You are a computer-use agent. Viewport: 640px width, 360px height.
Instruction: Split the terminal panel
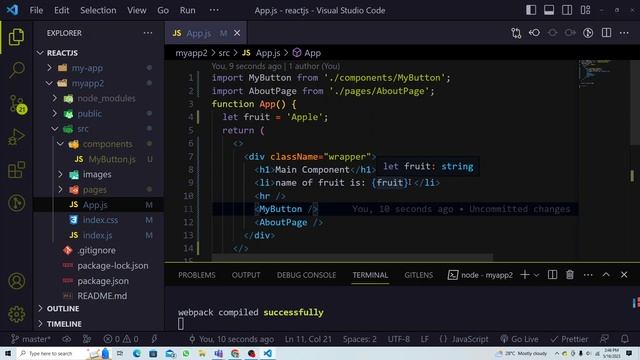(552, 275)
